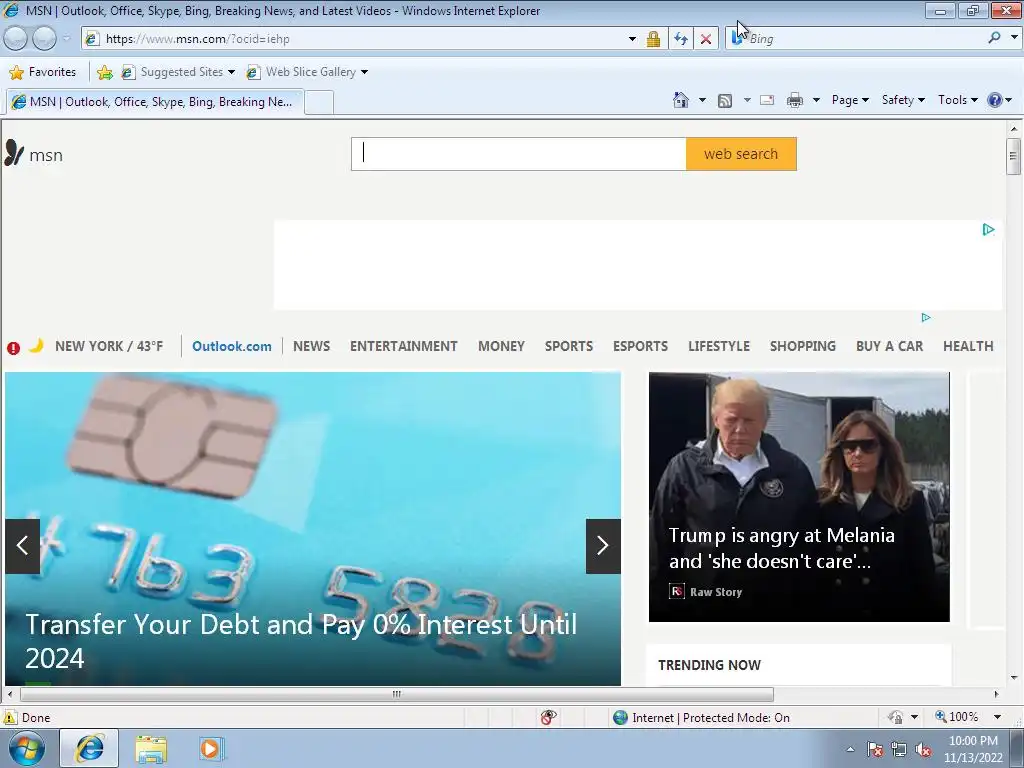Open Windows Media Player from taskbar
The image size is (1024, 768).
pos(210,749)
